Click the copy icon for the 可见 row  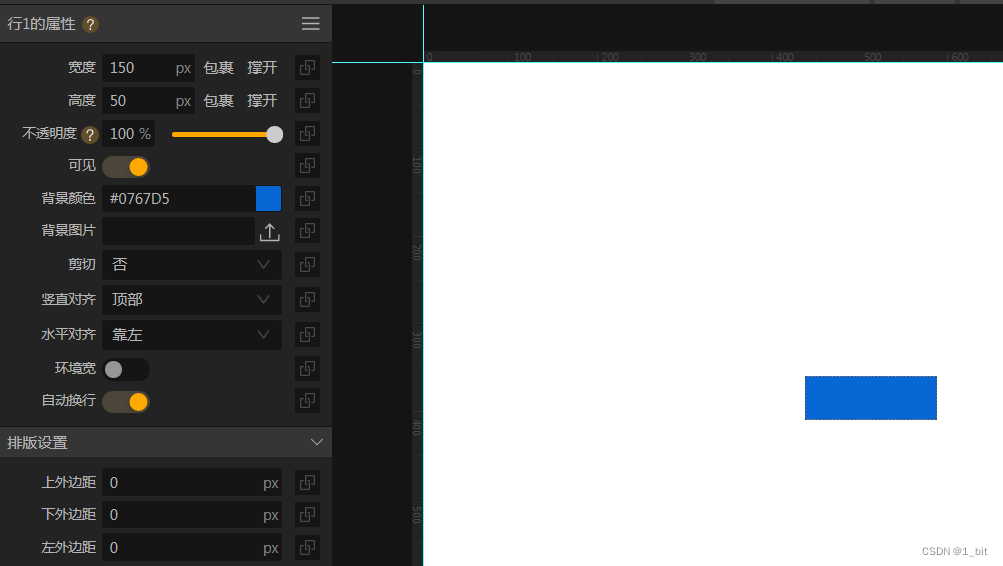(x=307, y=166)
